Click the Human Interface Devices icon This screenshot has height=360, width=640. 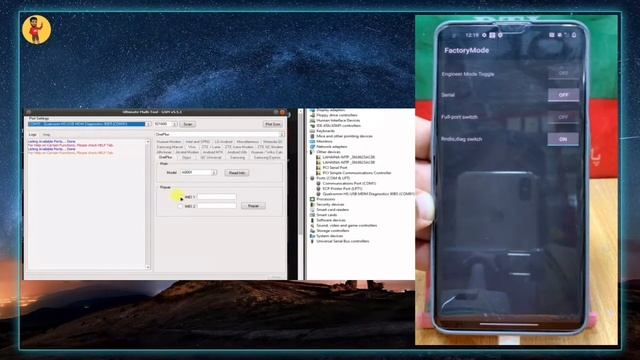point(312,120)
